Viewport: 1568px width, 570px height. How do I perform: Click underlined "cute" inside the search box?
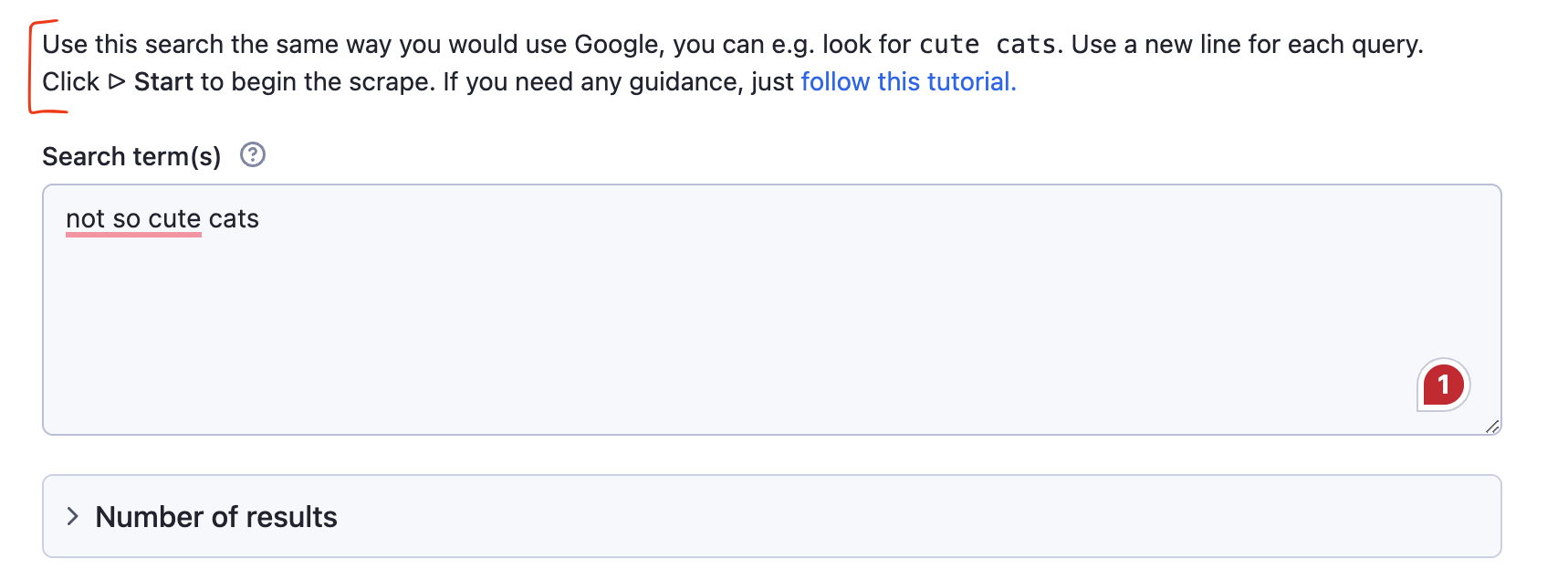click(x=174, y=219)
